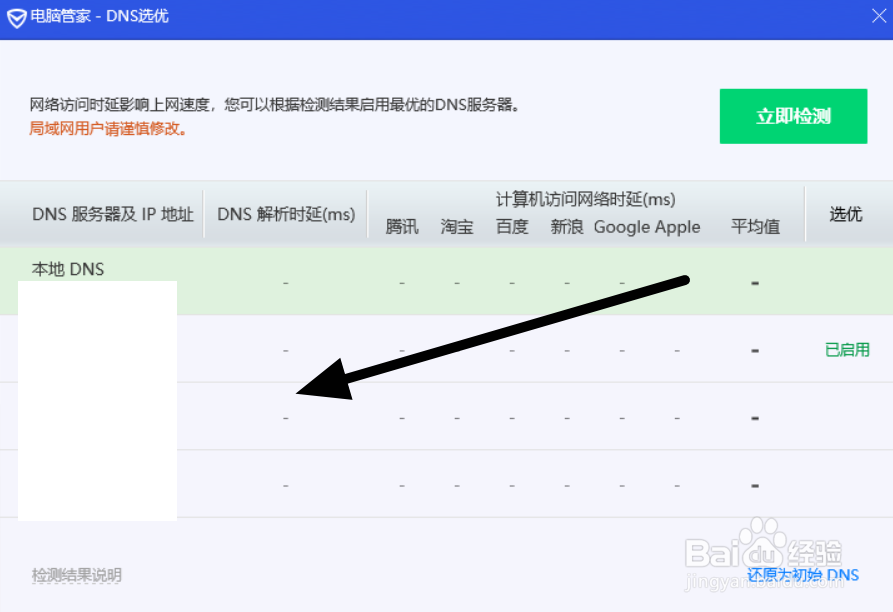This screenshot has width=893, height=612.
Task: Open the 检测结果说明 link
Action: [76, 575]
